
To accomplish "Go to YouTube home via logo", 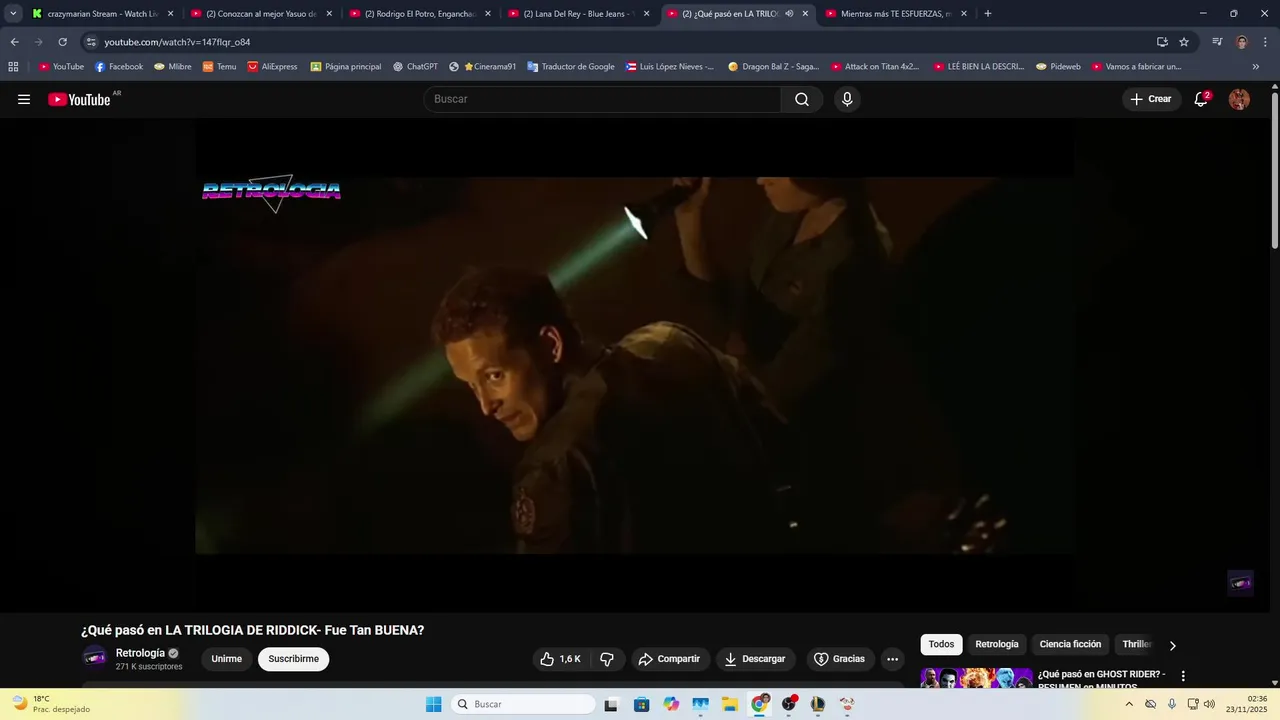I will tap(79, 99).
